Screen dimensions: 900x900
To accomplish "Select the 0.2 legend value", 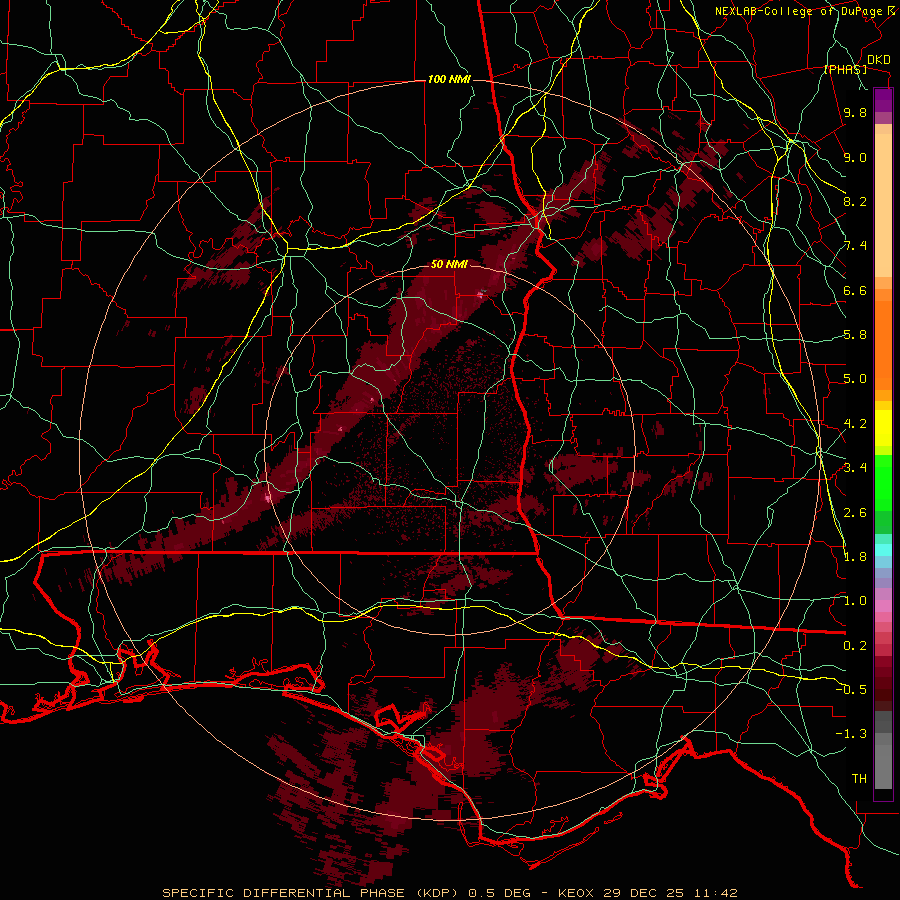I will (x=855, y=645).
